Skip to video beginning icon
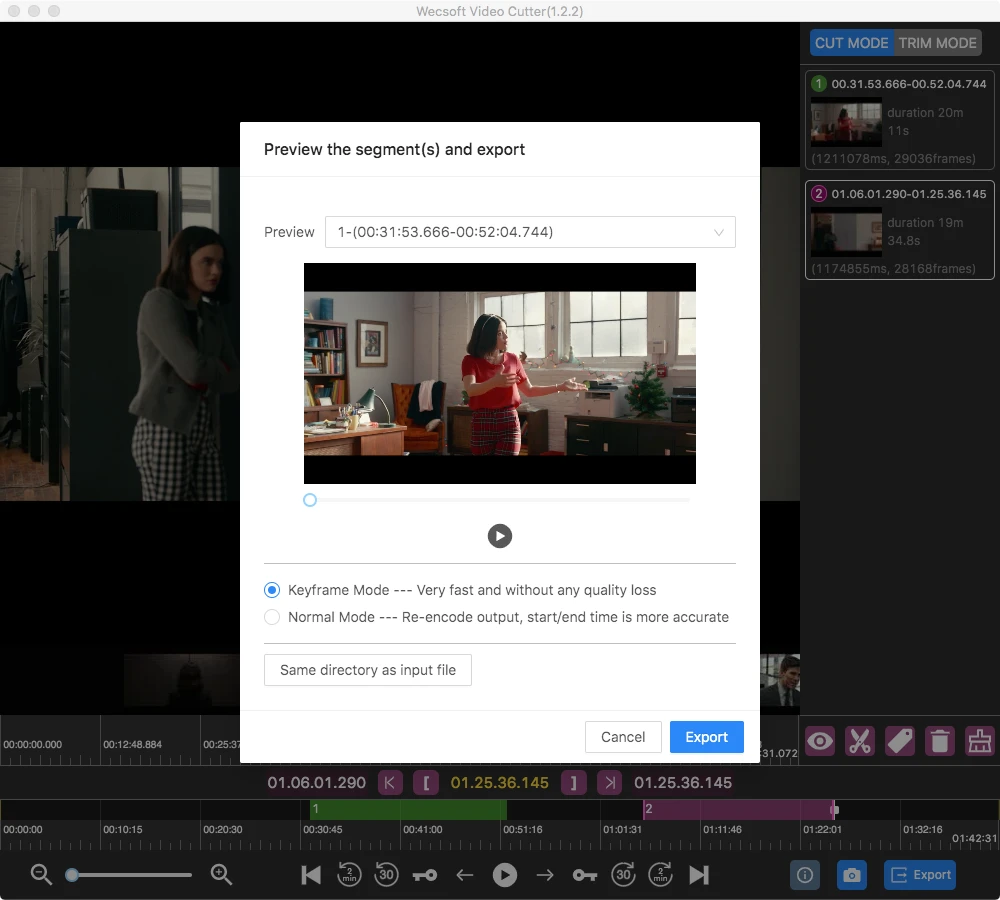 (311, 875)
